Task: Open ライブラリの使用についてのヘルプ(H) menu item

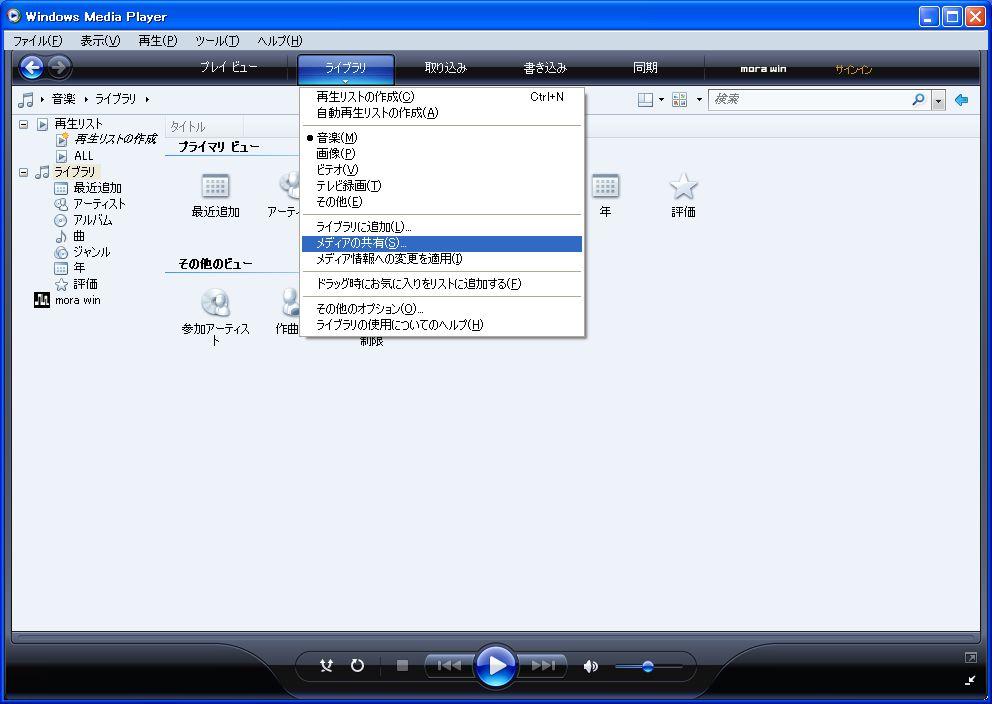Action: 442,325
